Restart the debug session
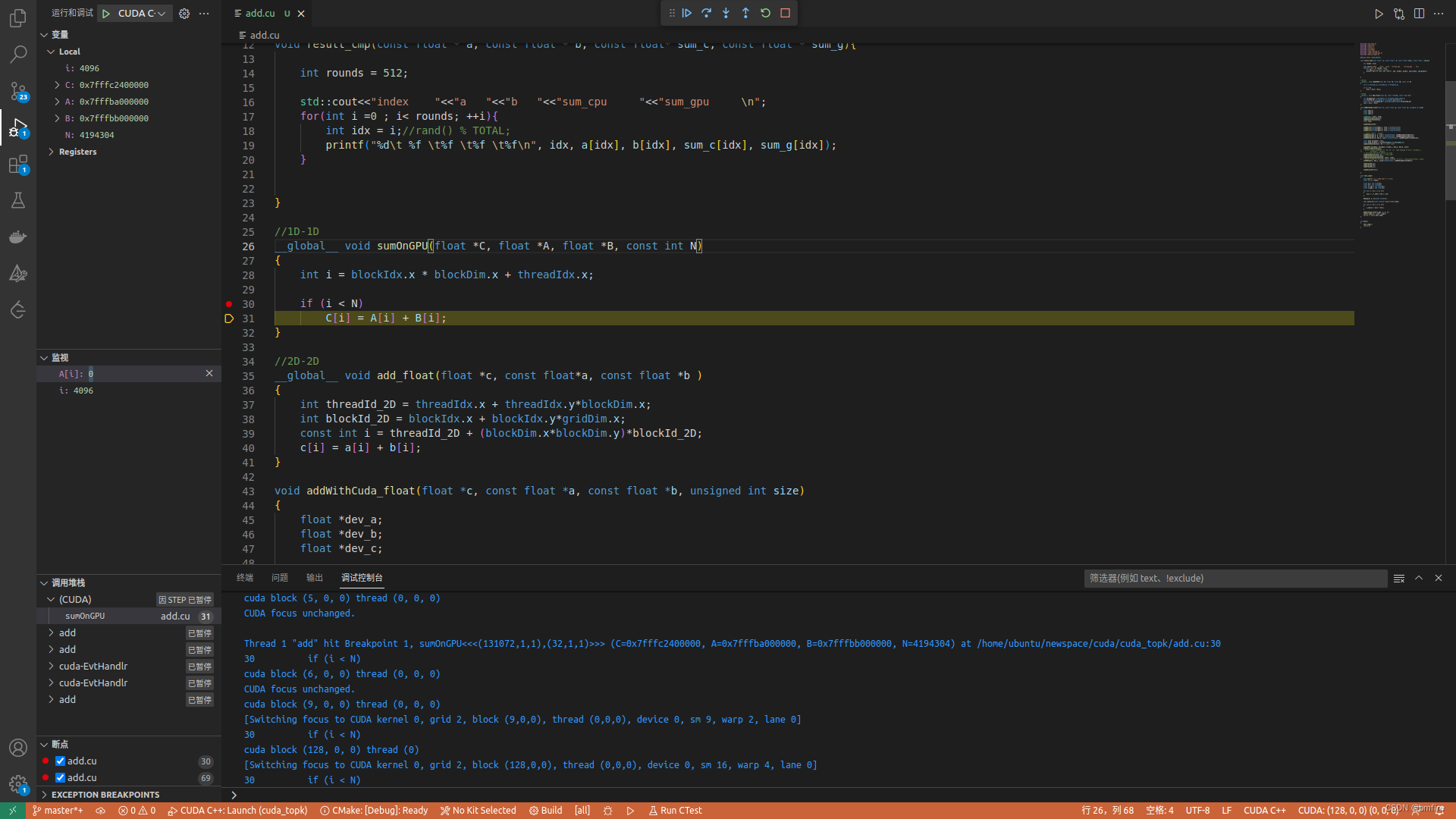Viewport: 1456px width, 819px height. 765,13
